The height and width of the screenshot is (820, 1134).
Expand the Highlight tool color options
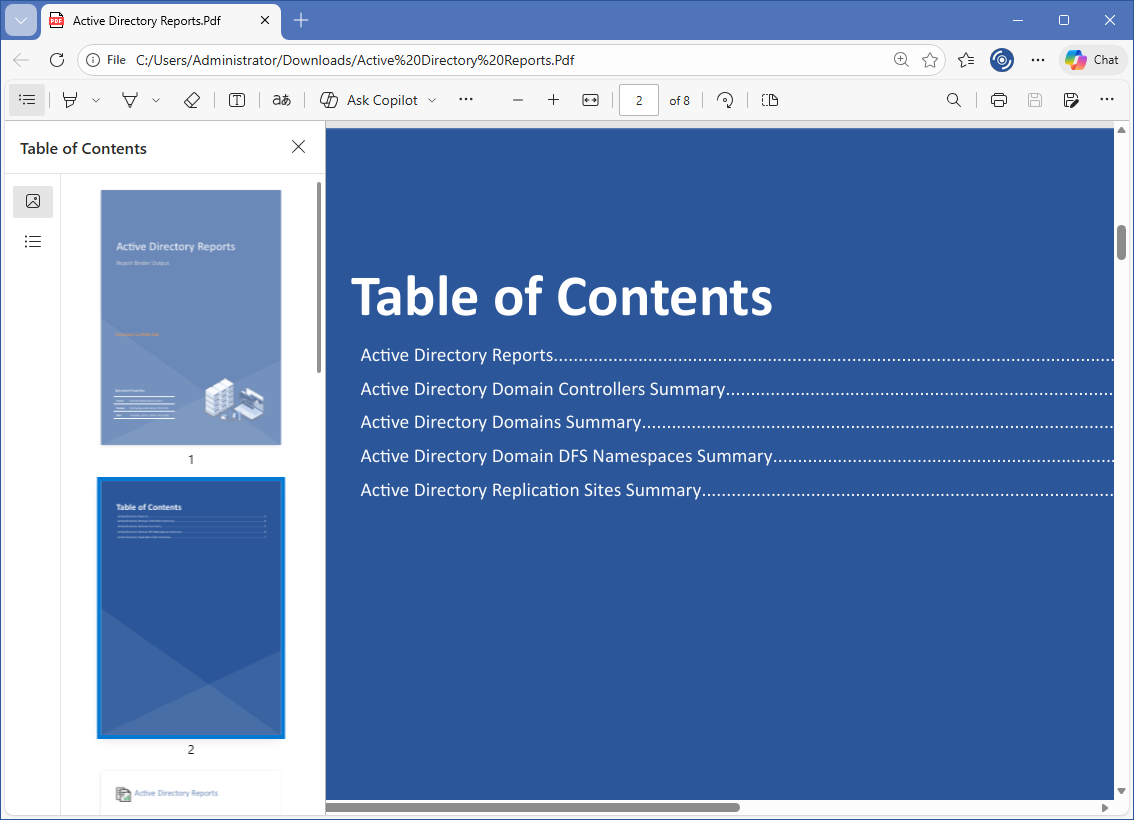coord(96,100)
